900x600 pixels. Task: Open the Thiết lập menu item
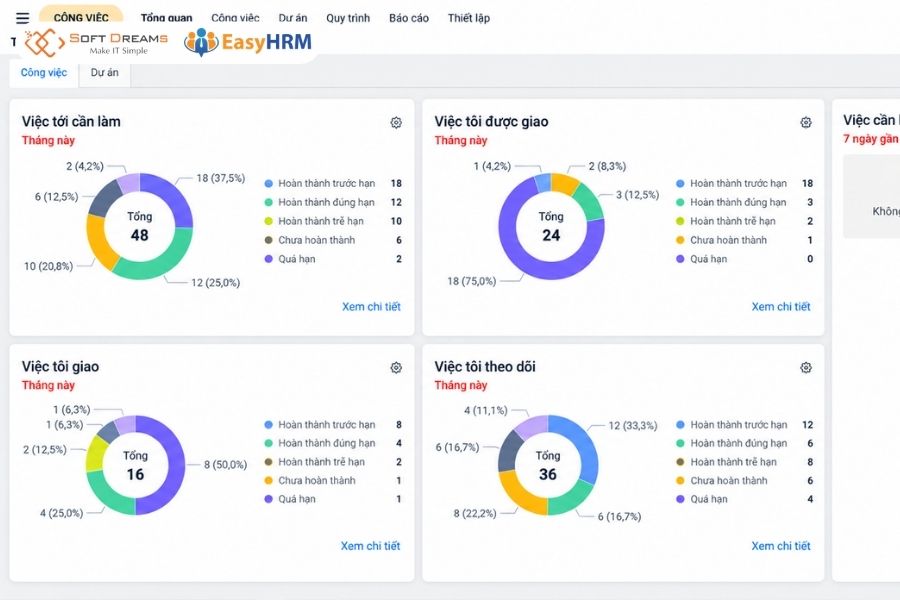coord(469,18)
